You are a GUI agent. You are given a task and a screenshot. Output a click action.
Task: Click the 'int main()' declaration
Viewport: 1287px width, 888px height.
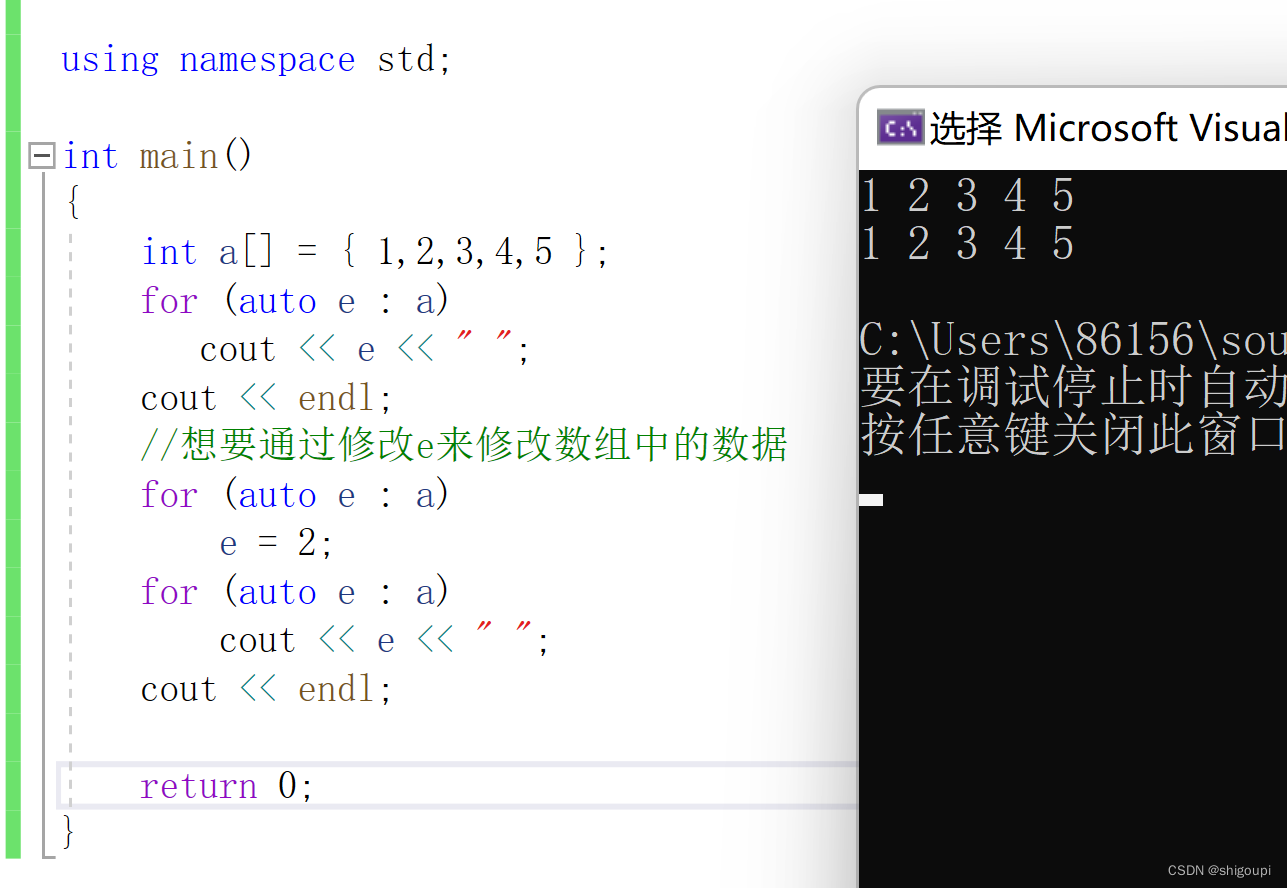(x=158, y=156)
